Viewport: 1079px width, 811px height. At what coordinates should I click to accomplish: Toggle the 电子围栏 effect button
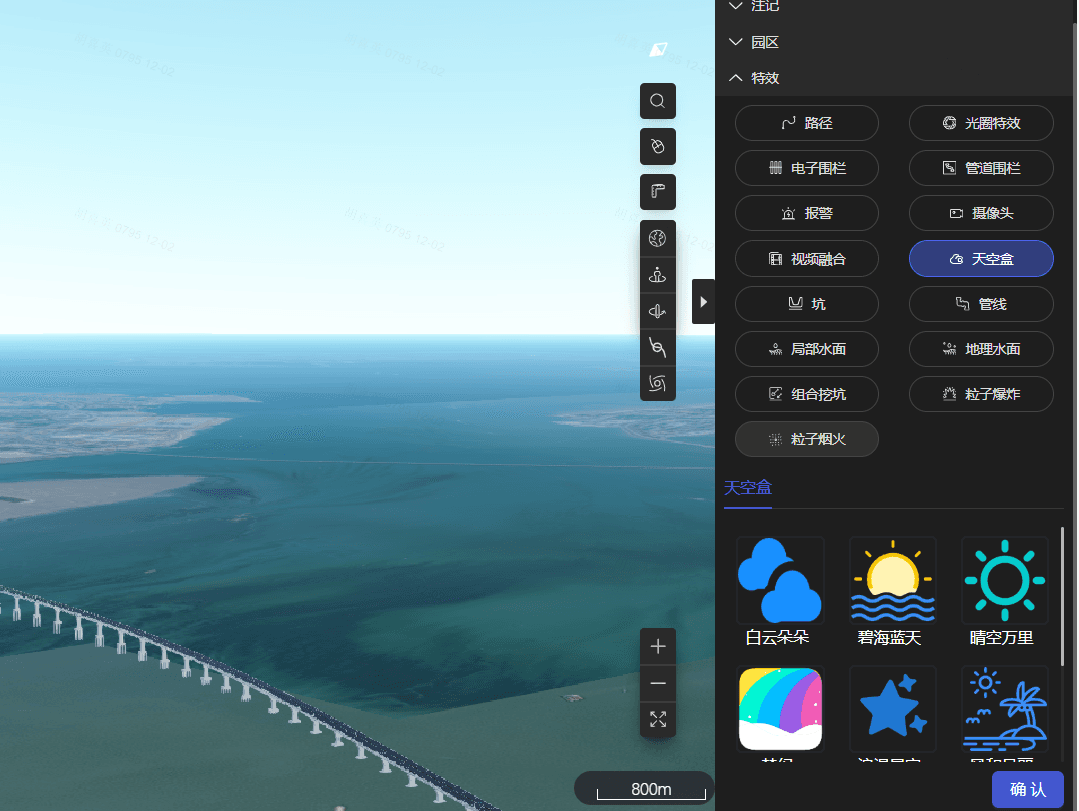(806, 168)
